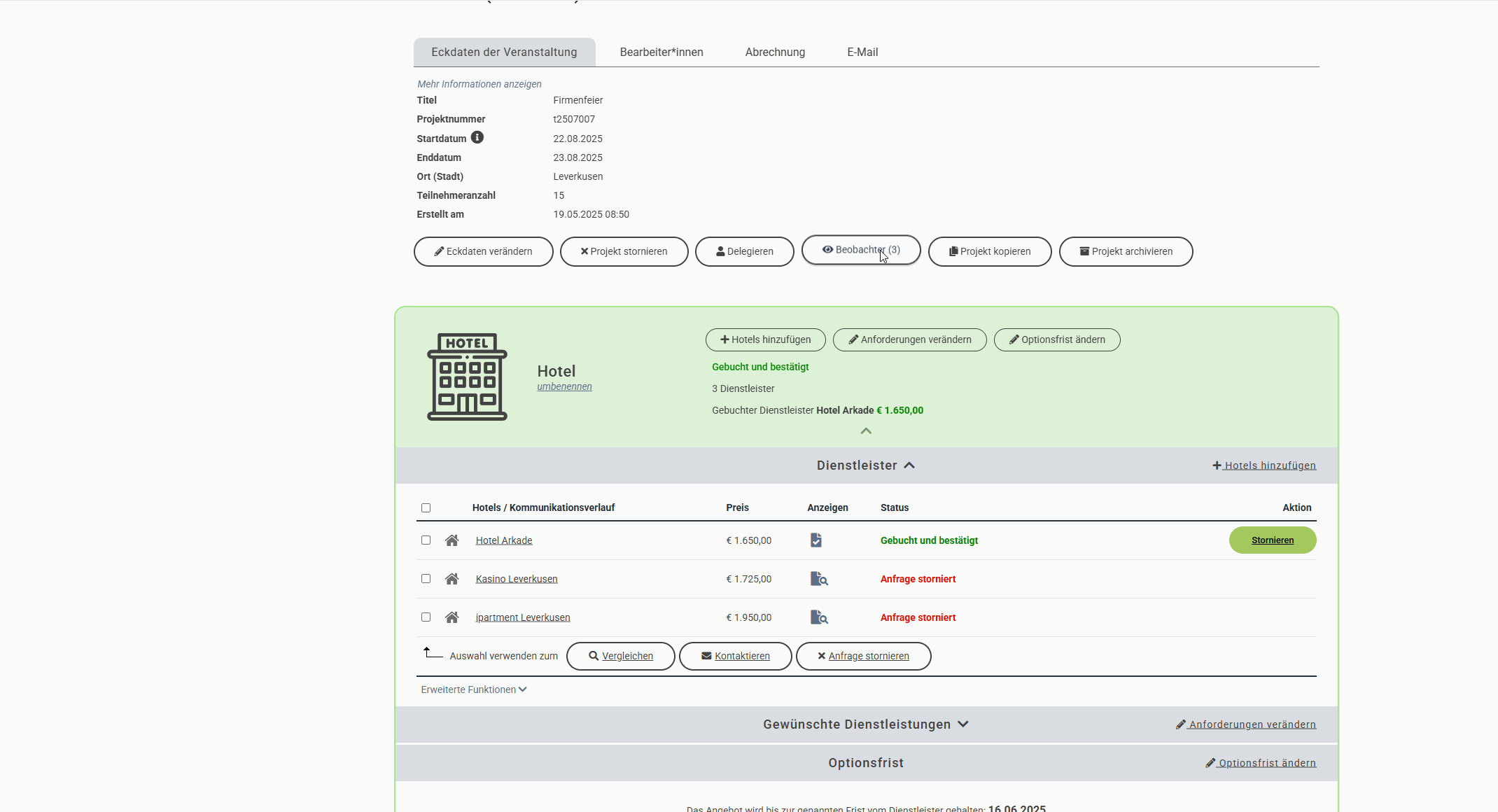Open the Beobachter (3) button
1498x812 pixels.
click(860, 250)
